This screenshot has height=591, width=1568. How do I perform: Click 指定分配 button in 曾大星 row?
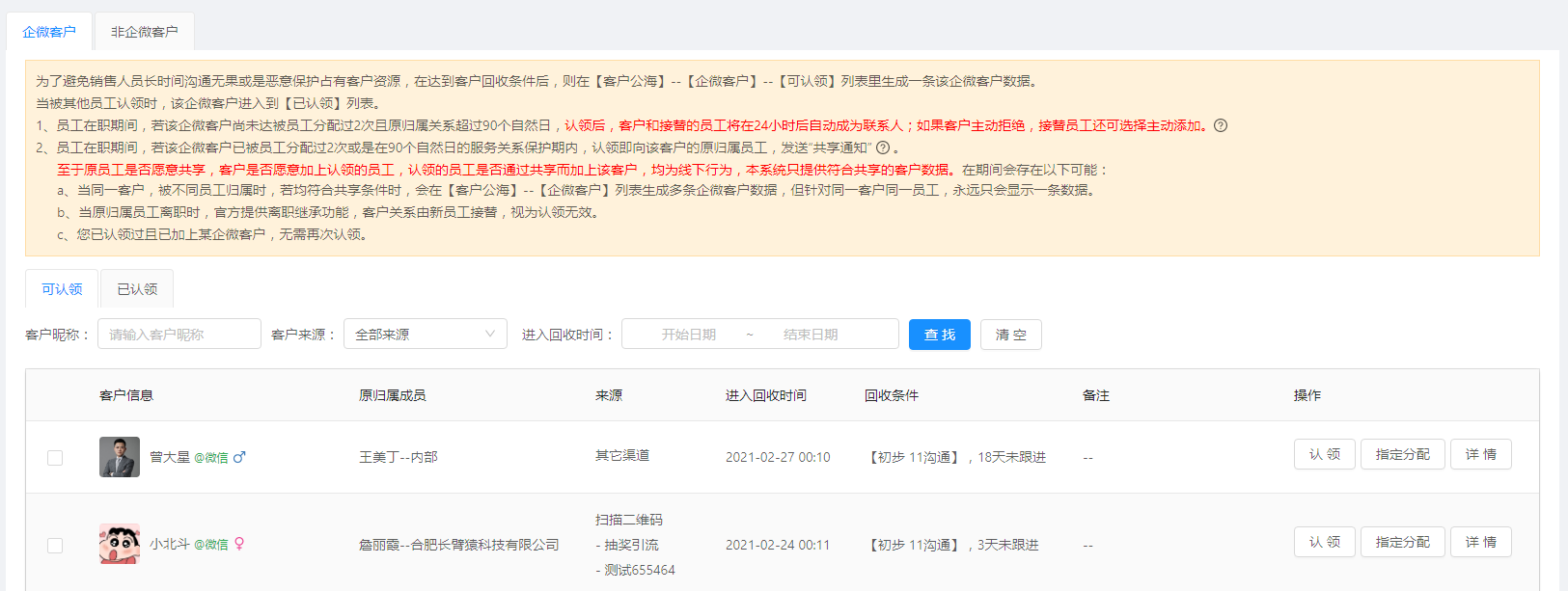(1403, 454)
